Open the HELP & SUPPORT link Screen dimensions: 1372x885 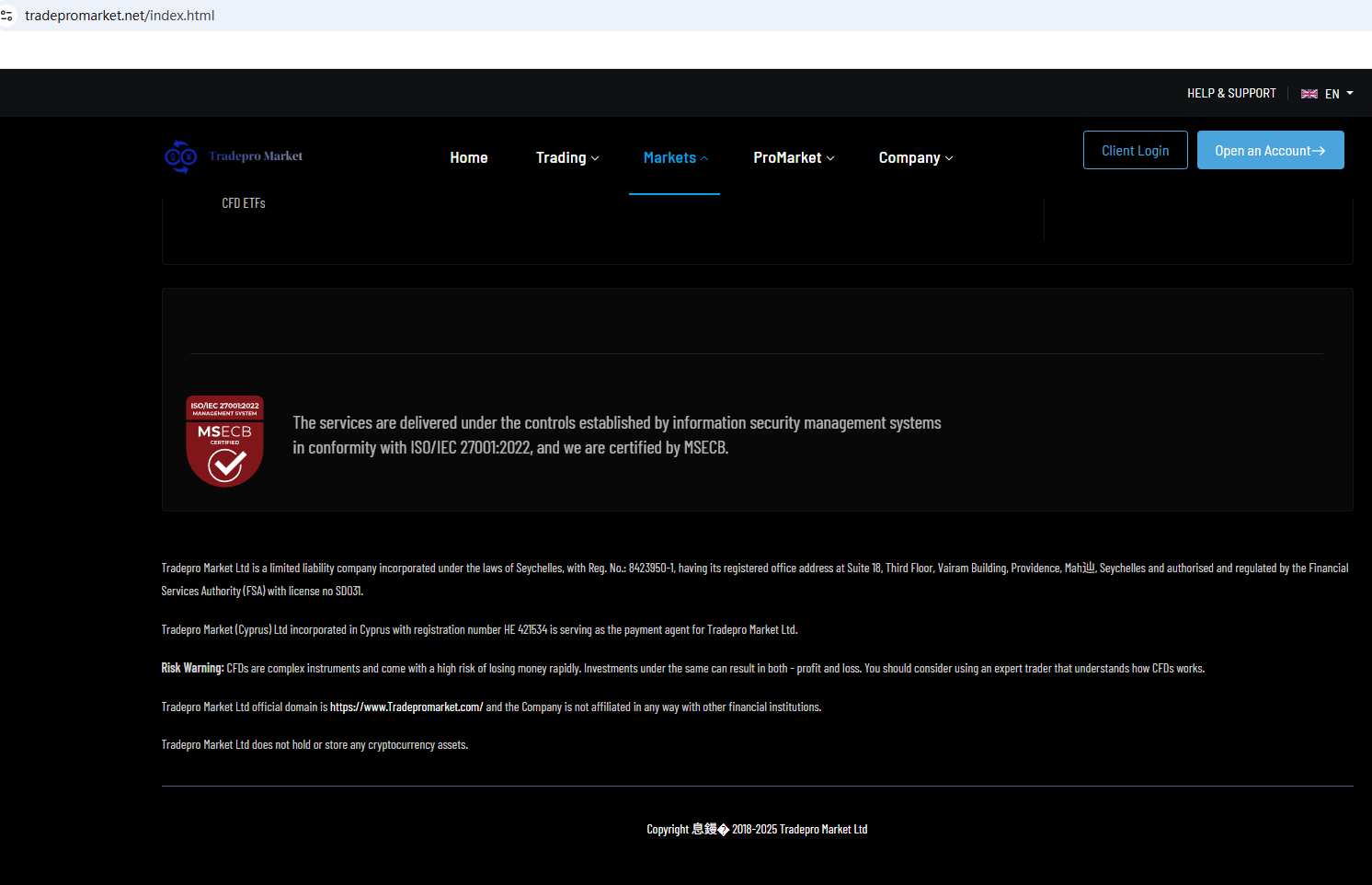coord(1231,94)
